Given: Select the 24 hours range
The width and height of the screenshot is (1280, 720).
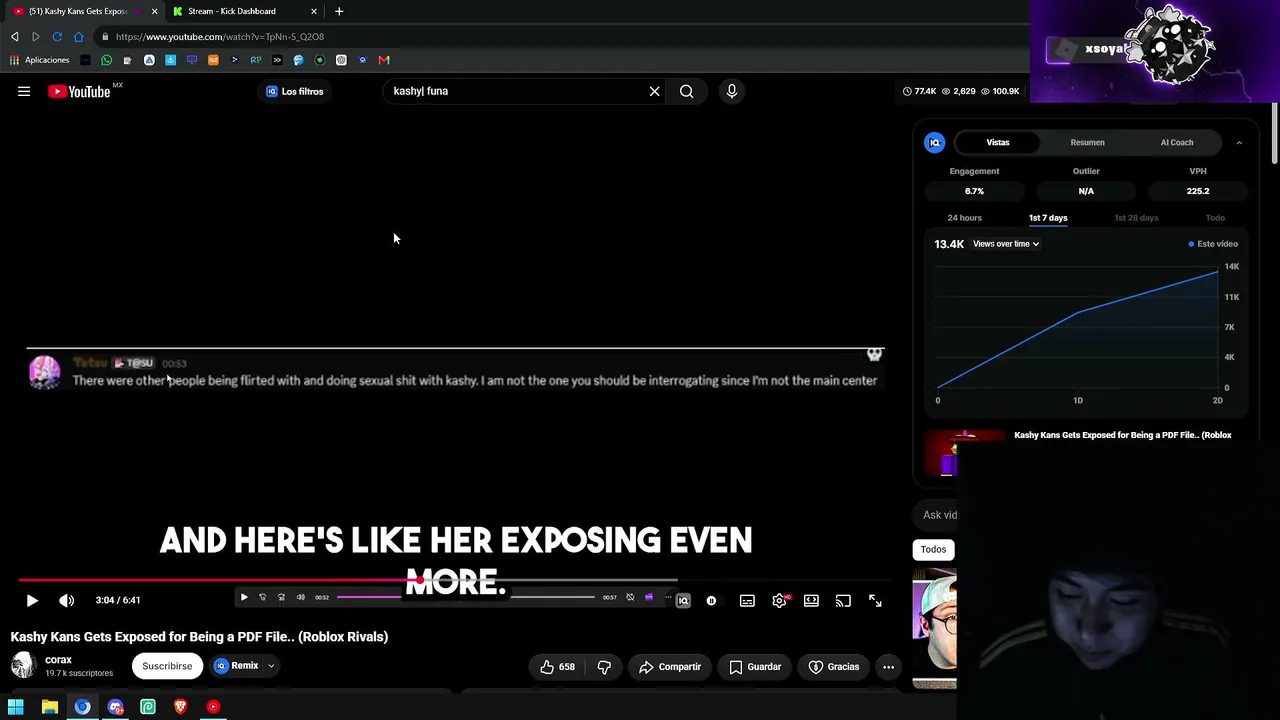Looking at the screenshot, I should coord(965,218).
